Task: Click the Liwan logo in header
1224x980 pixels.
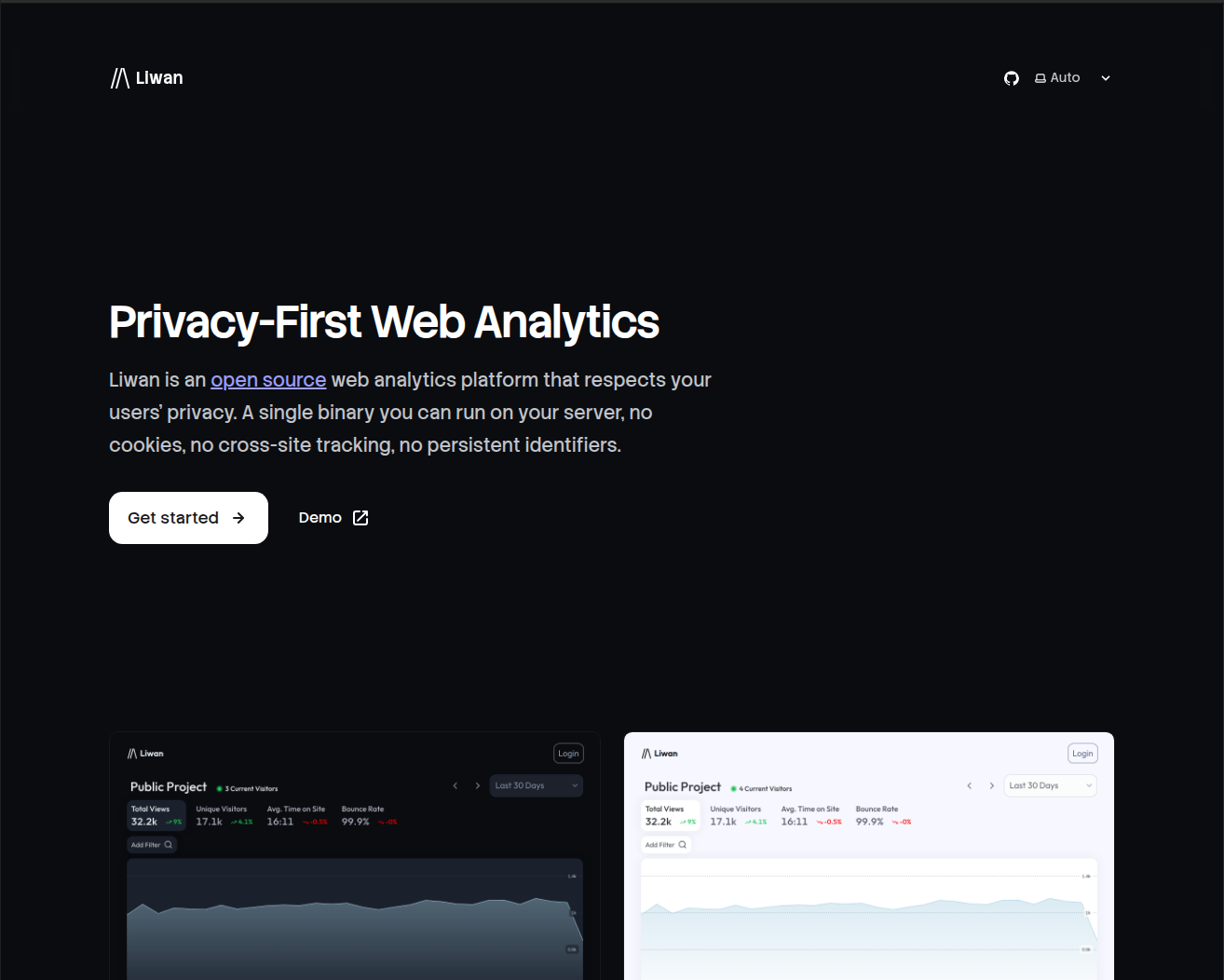Action: 147,78
